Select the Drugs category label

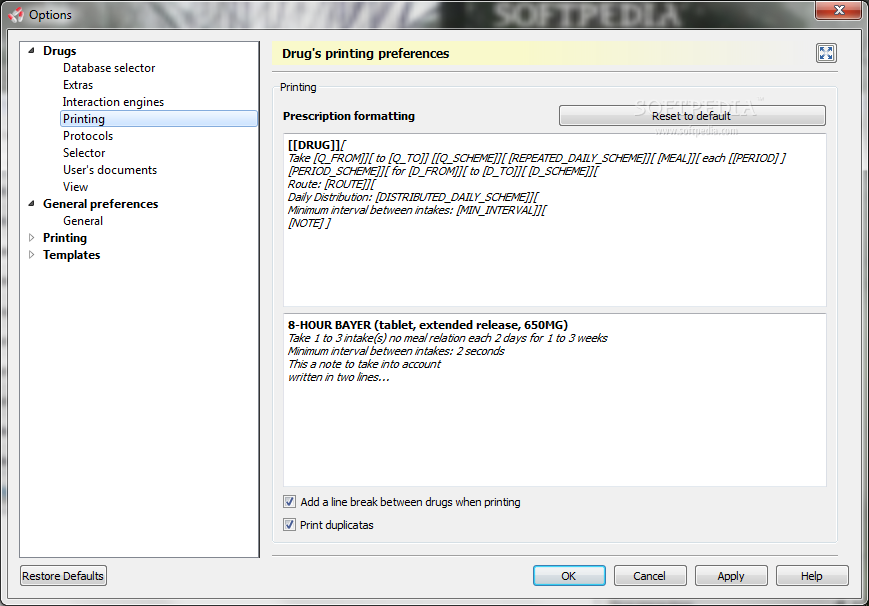[x=59, y=50]
